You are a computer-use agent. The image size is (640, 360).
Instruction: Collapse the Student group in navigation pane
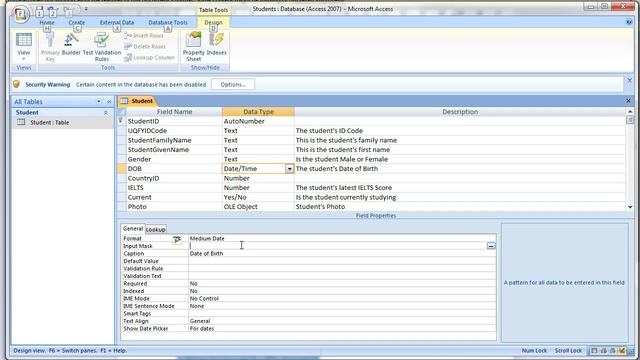coord(106,113)
